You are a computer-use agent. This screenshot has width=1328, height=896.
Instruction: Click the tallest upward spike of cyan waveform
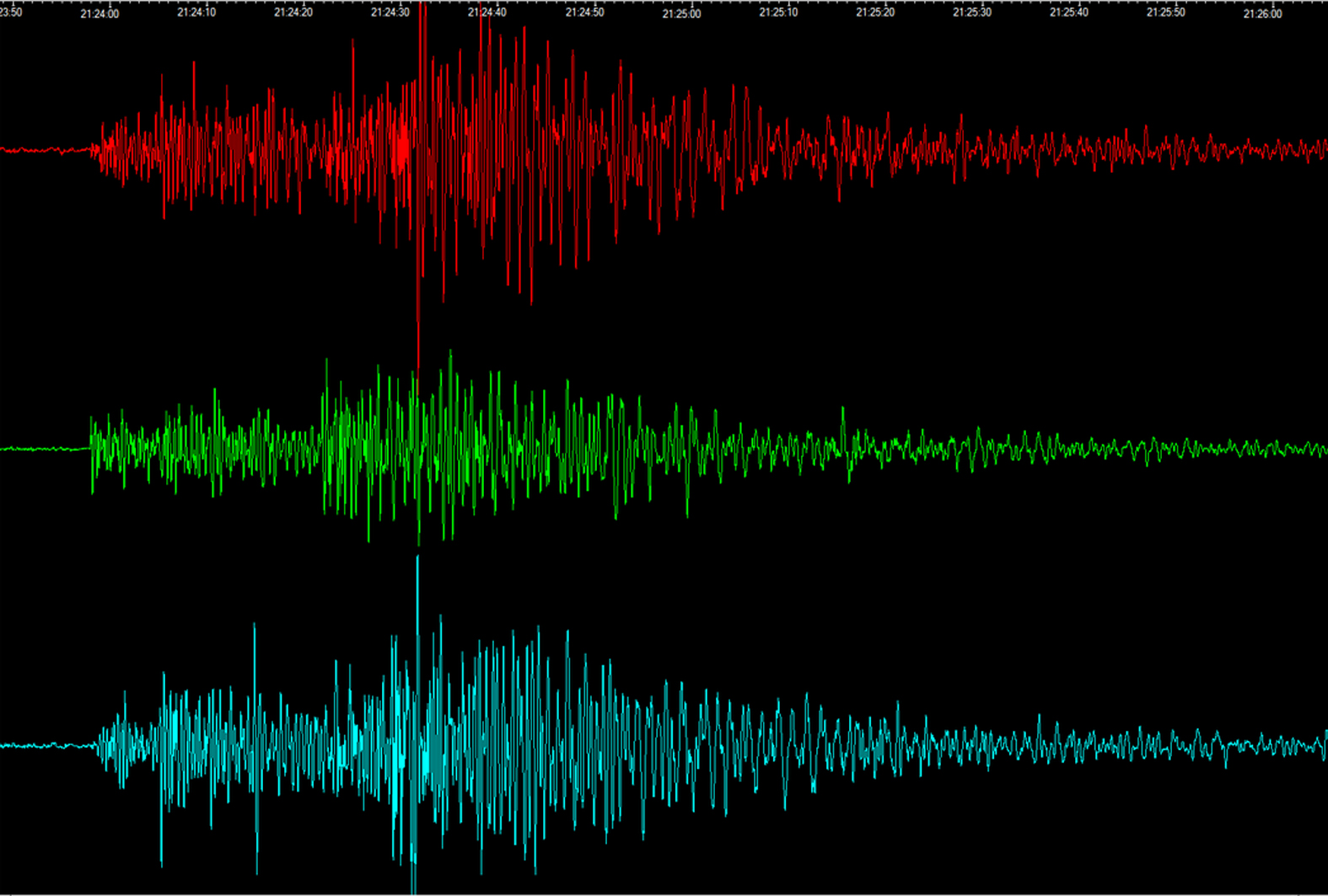417,560
